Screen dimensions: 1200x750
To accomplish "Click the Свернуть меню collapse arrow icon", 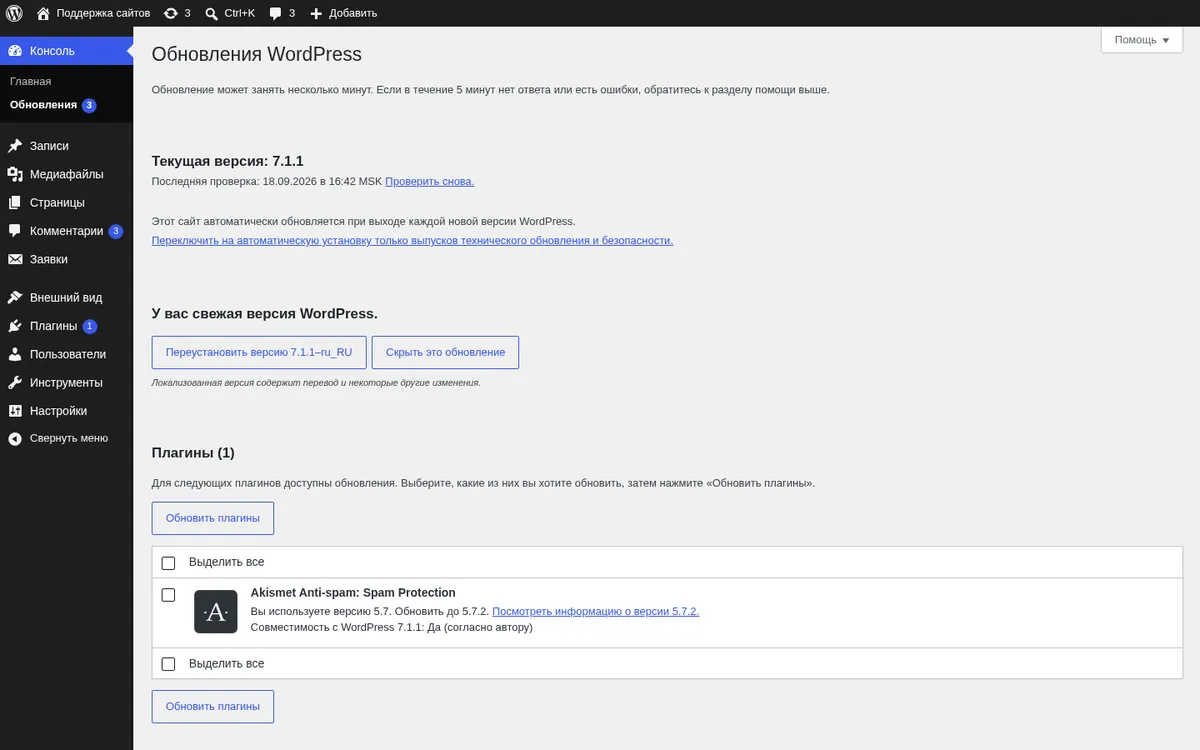I will [15, 438].
